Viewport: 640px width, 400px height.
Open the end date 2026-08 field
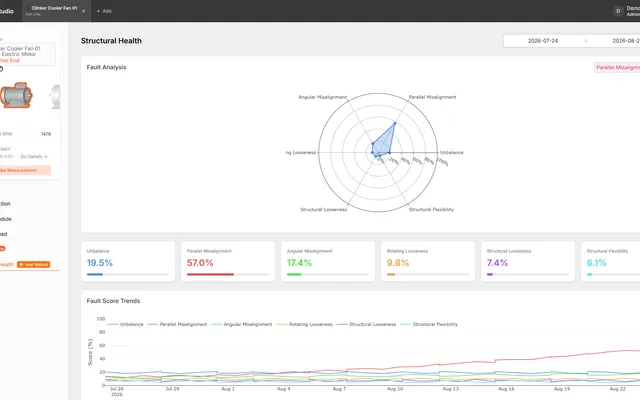click(624, 41)
